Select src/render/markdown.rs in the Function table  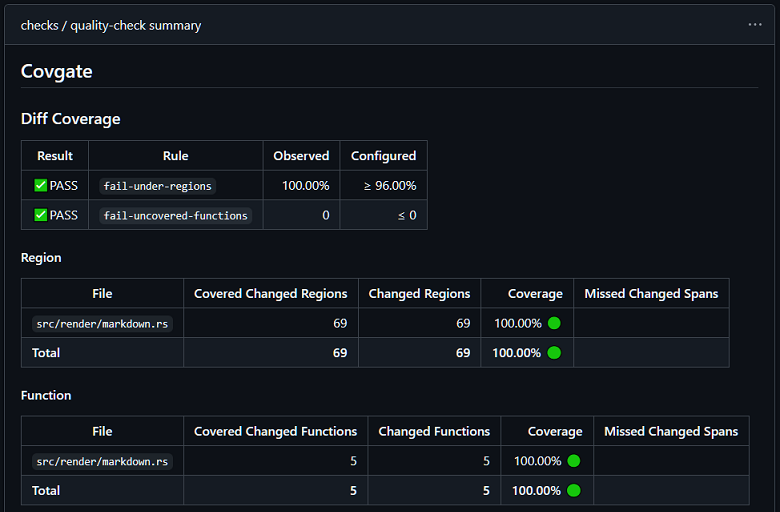(102, 462)
